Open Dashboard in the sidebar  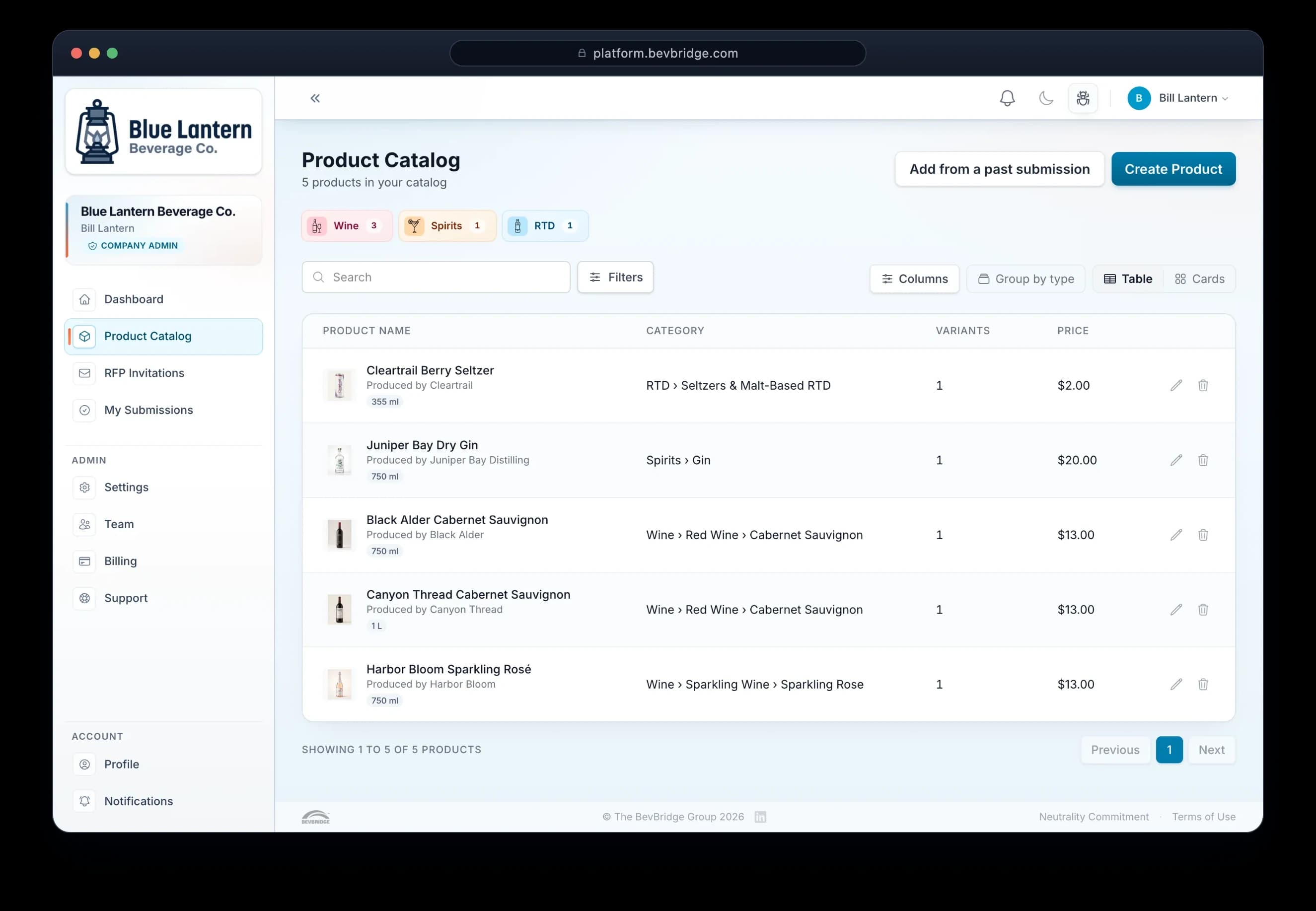tap(163, 299)
